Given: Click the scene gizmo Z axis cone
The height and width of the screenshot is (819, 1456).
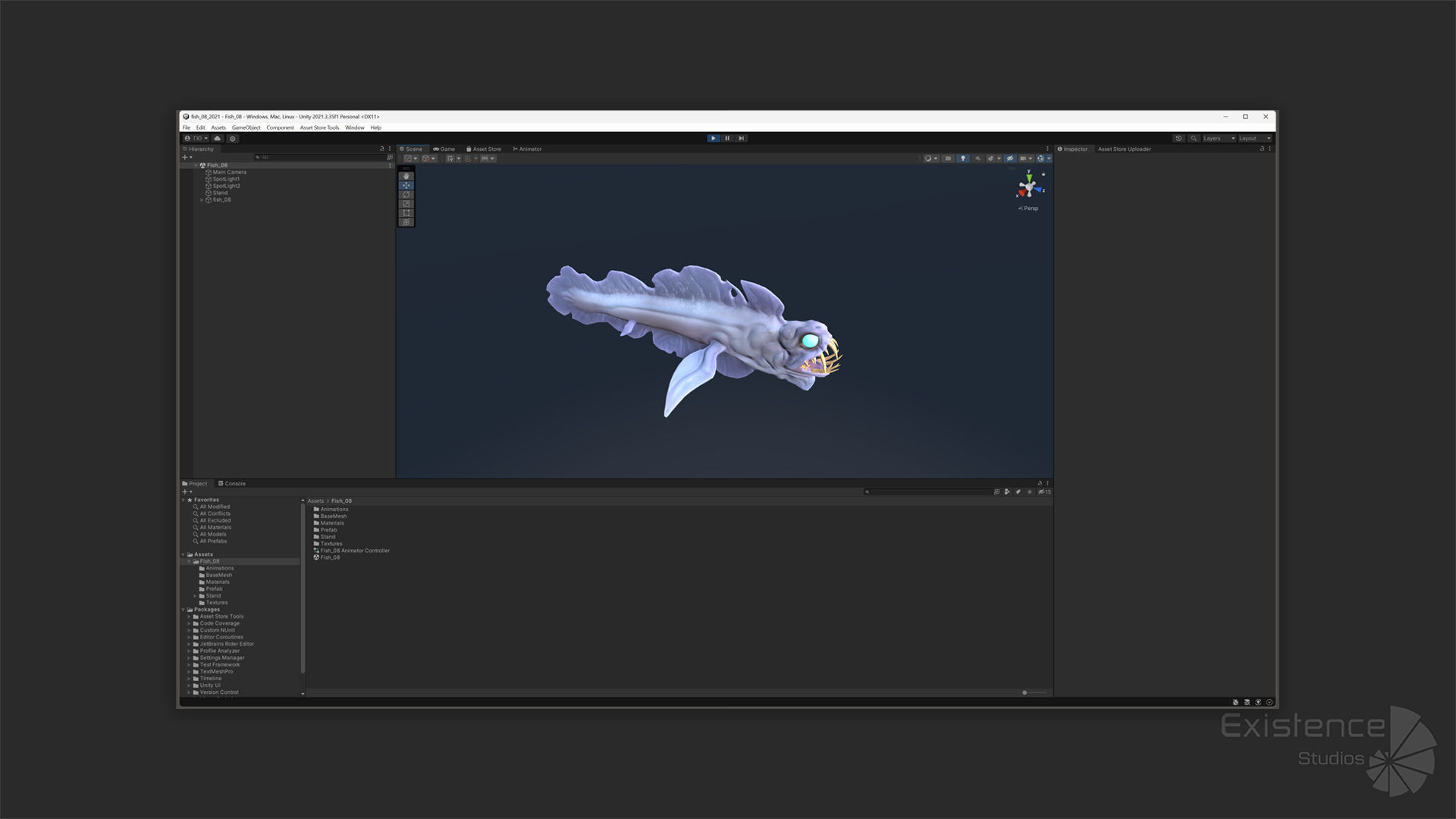Looking at the screenshot, I should (1038, 189).
